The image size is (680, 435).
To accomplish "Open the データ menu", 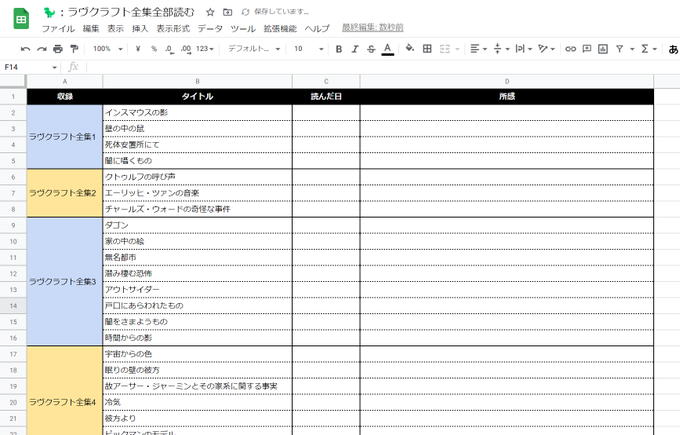I will [x=210, y=29].
